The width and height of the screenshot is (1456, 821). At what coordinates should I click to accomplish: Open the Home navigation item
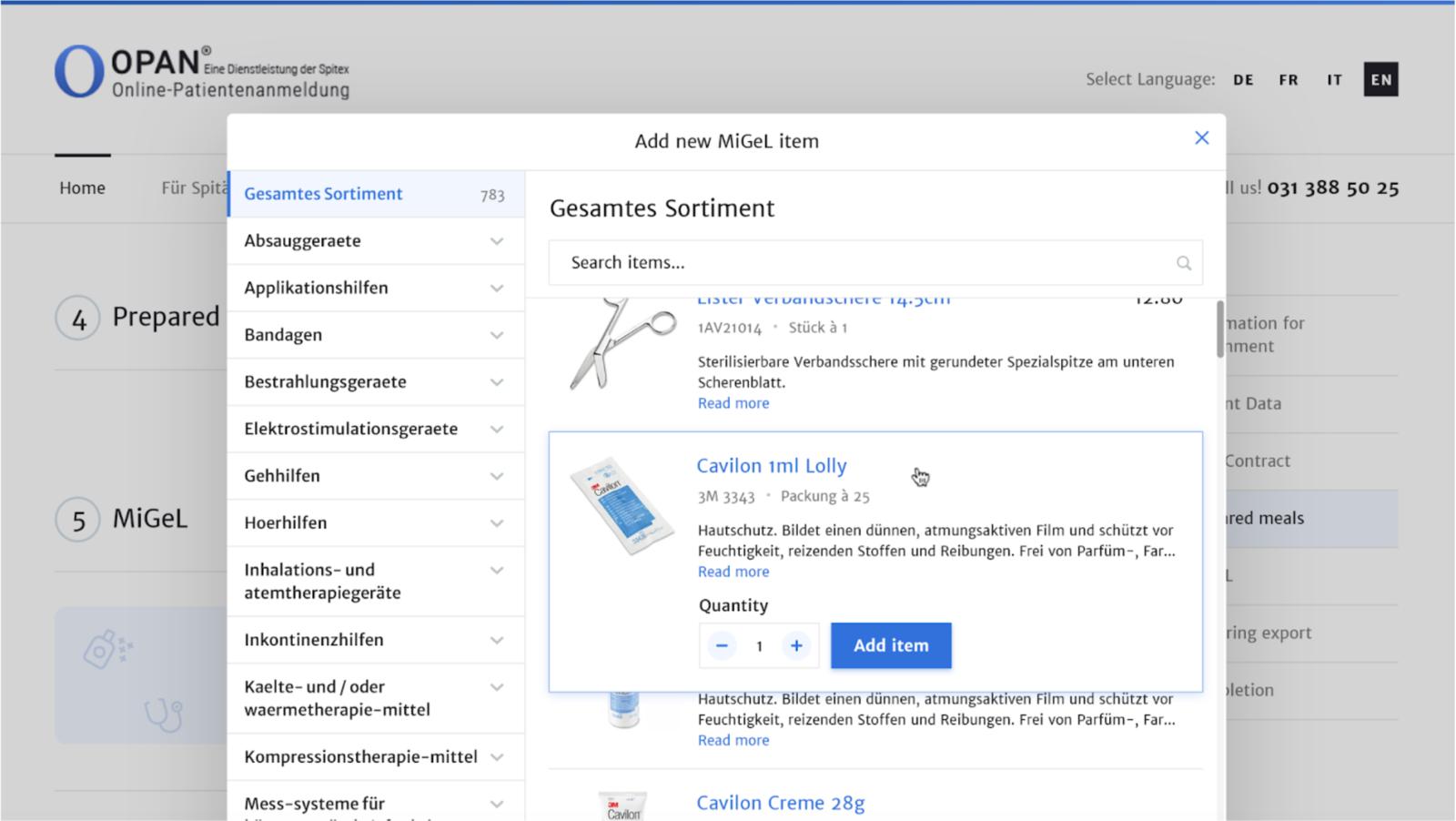pos(82,188)
